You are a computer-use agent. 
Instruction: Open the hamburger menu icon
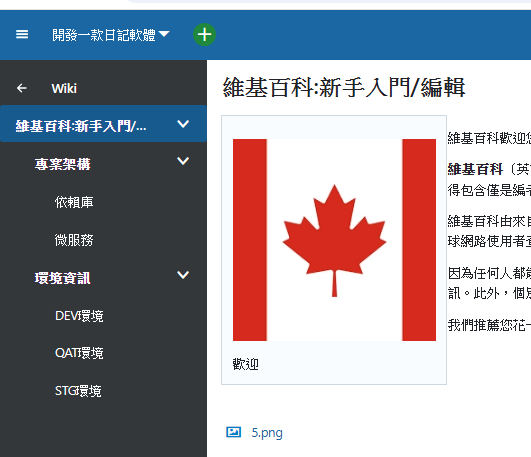[22, 34]
